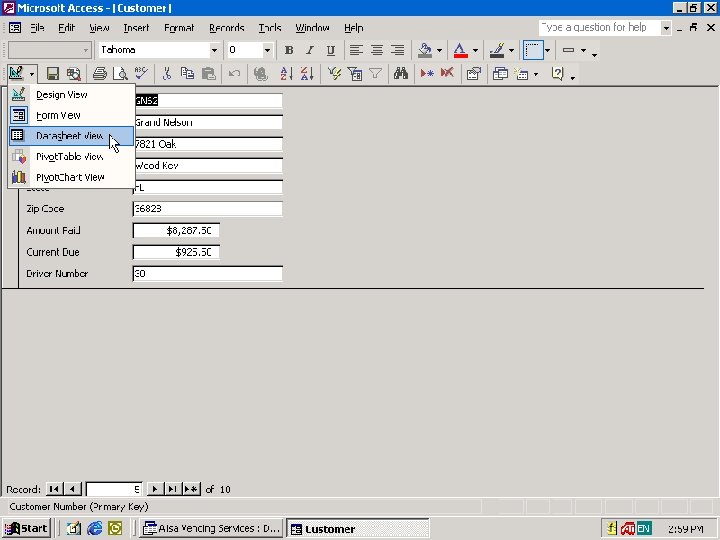Expand the New Object dropdown arrow
This screenshot has width=720, height=540.
pyautogui.click(x=536, y=74)
